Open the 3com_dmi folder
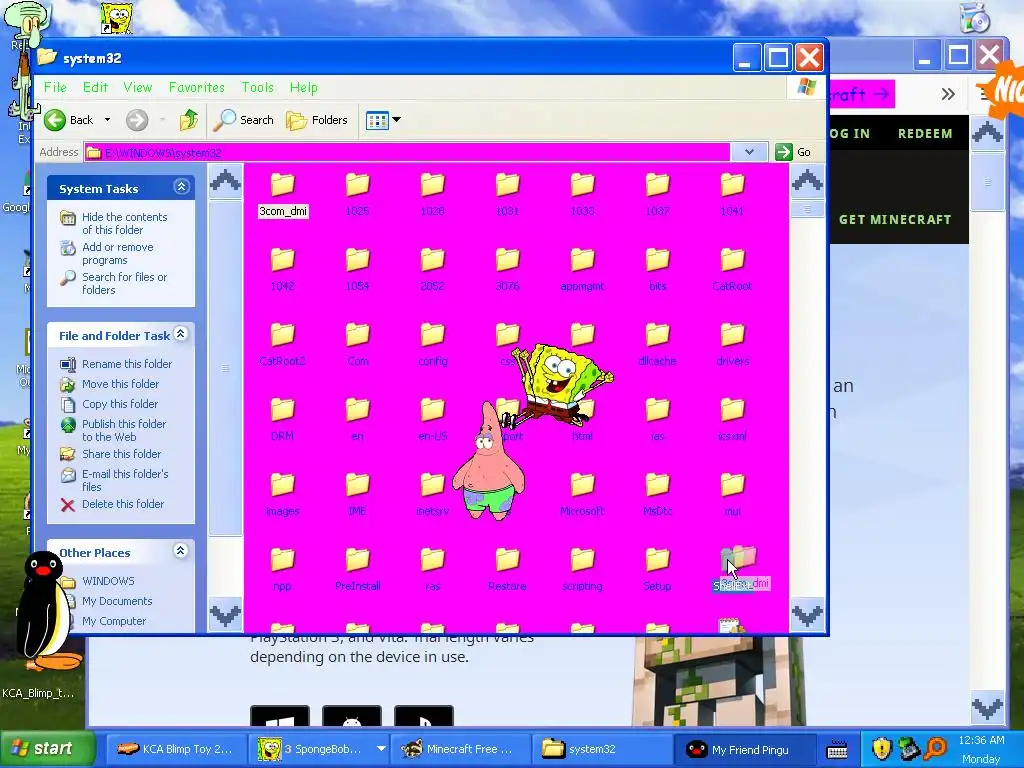 283,194
